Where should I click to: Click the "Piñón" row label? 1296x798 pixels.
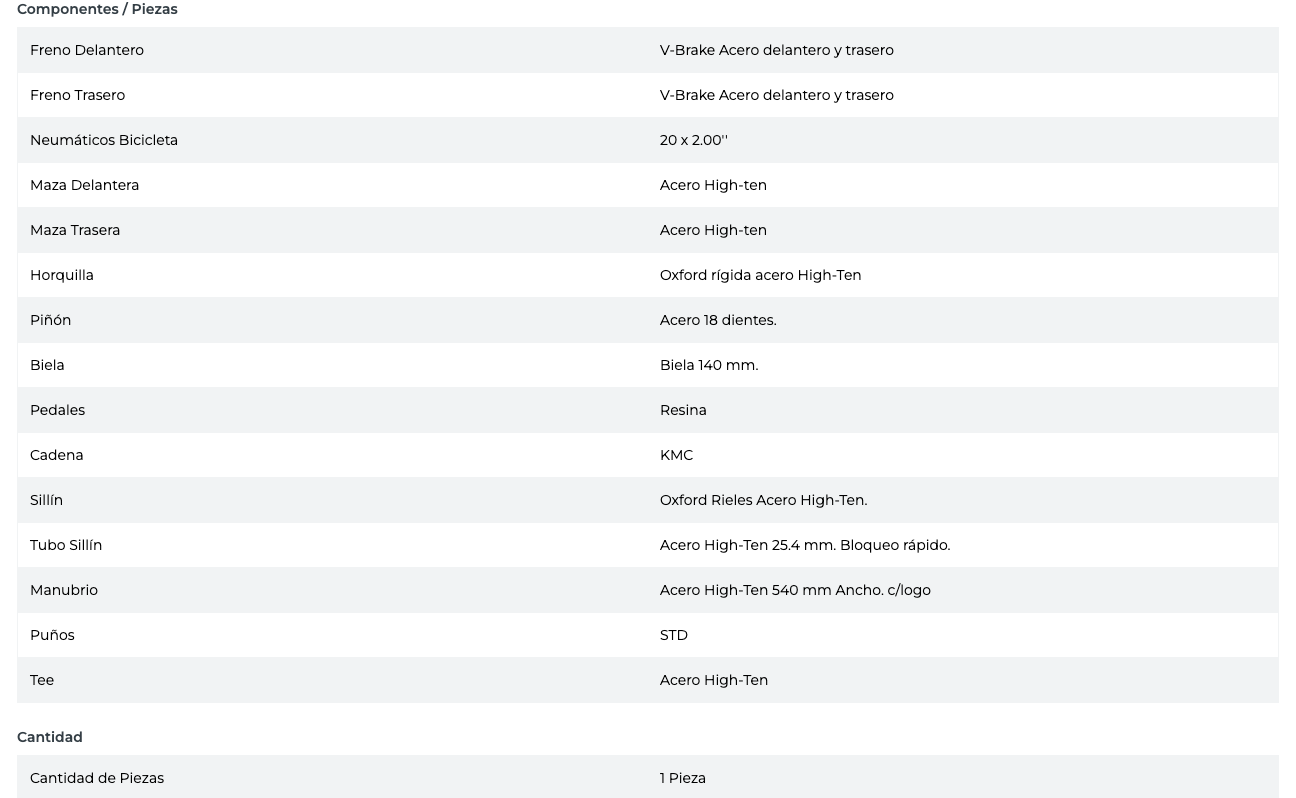(50, 320)
